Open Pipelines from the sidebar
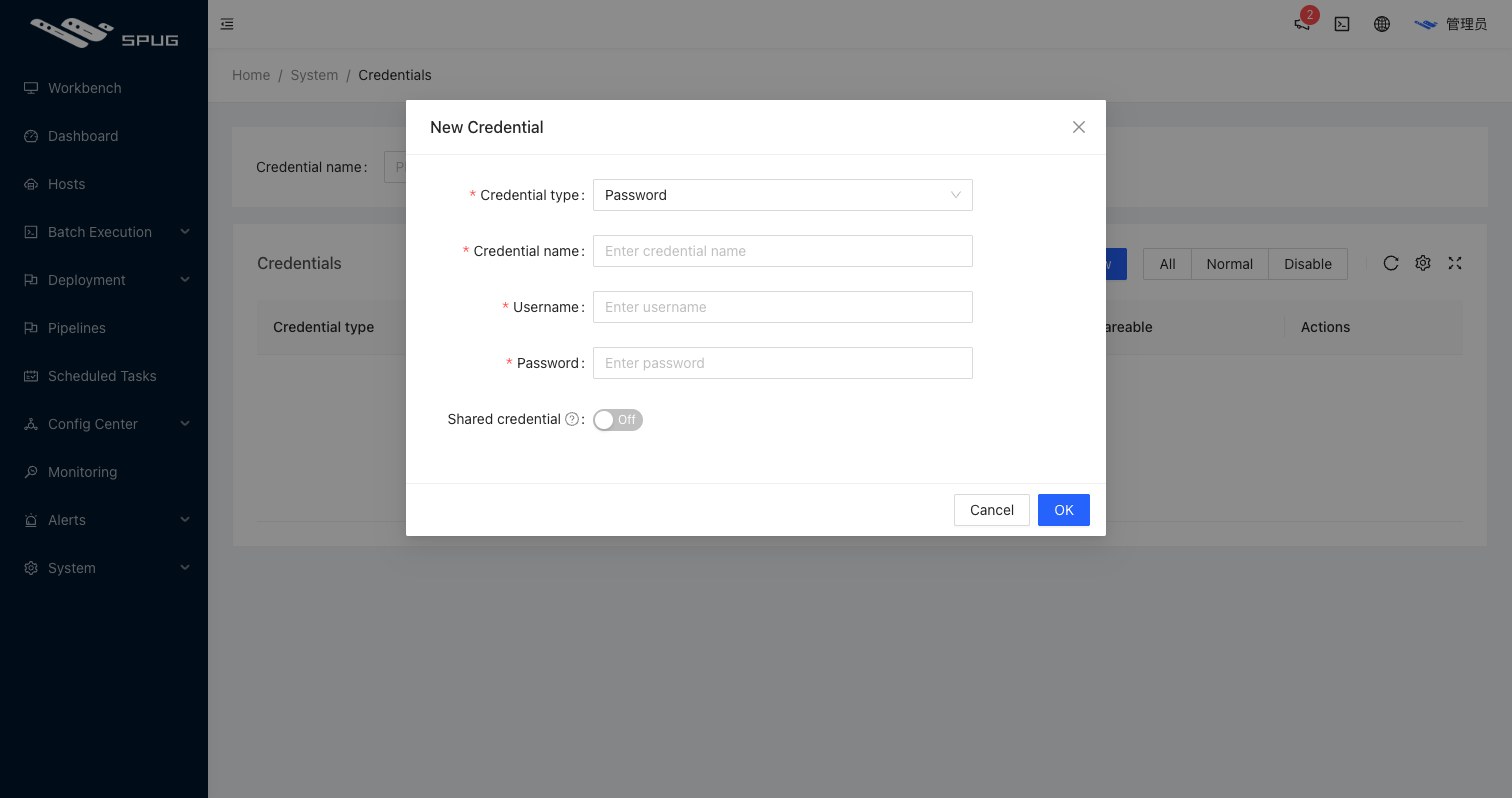Image resolution: width=1512 pixels, height=798 pixels. pos(104,328)
